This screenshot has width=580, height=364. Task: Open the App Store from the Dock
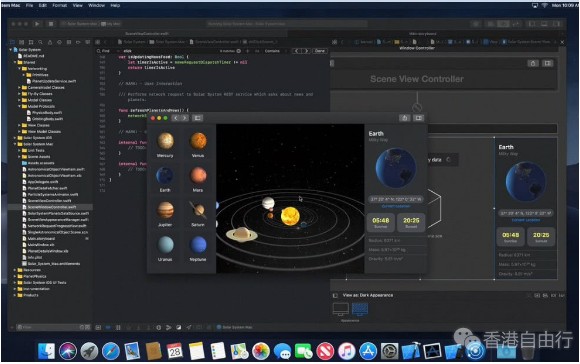coord(368,351)
